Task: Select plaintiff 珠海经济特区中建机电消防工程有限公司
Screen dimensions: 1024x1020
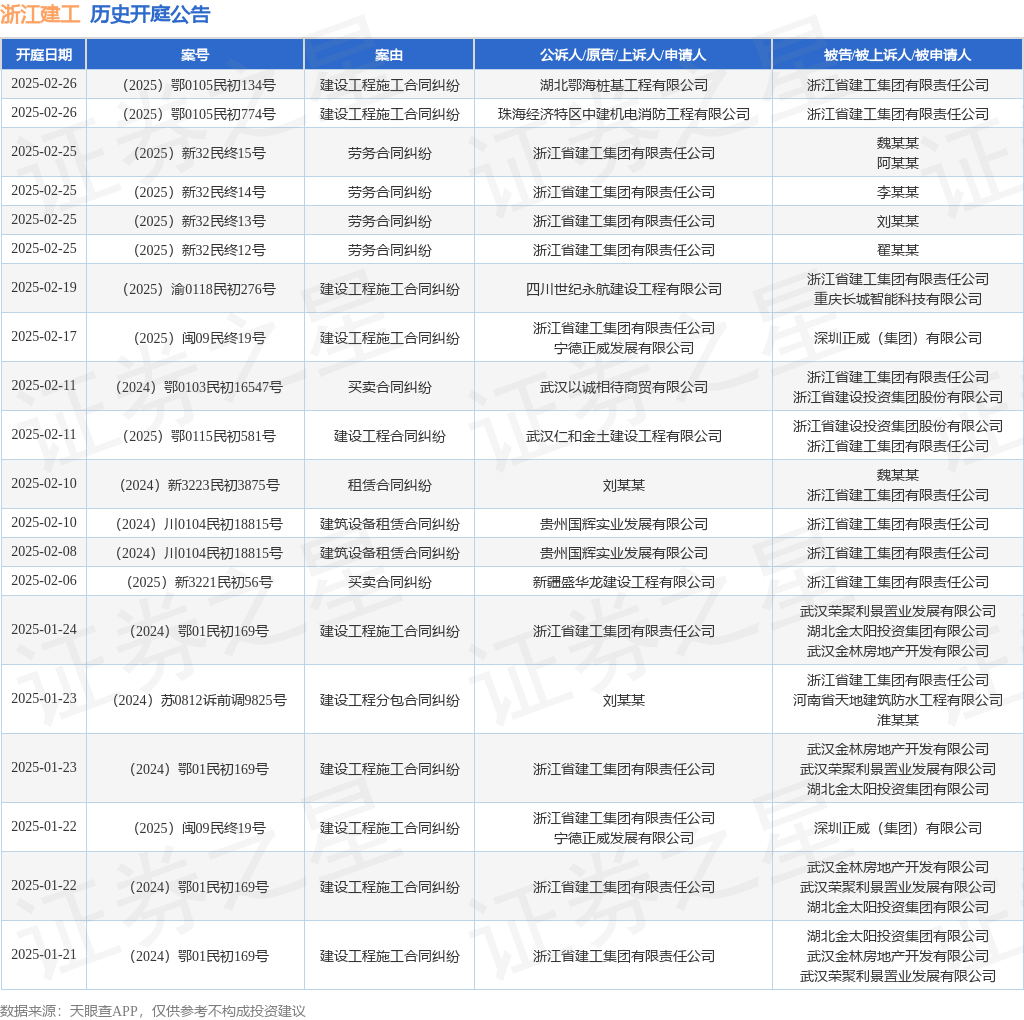Action: (624, 114)
